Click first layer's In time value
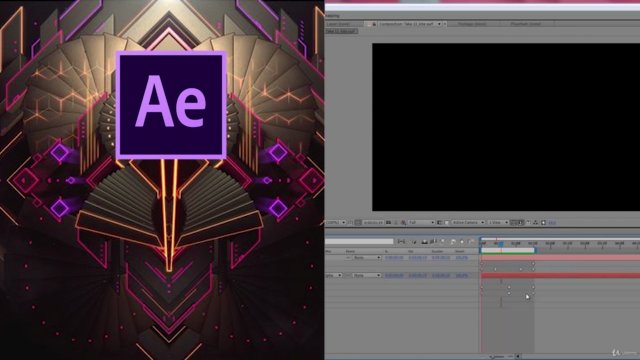The height and width of the screenshot is (360, 640). coord(394,258)
